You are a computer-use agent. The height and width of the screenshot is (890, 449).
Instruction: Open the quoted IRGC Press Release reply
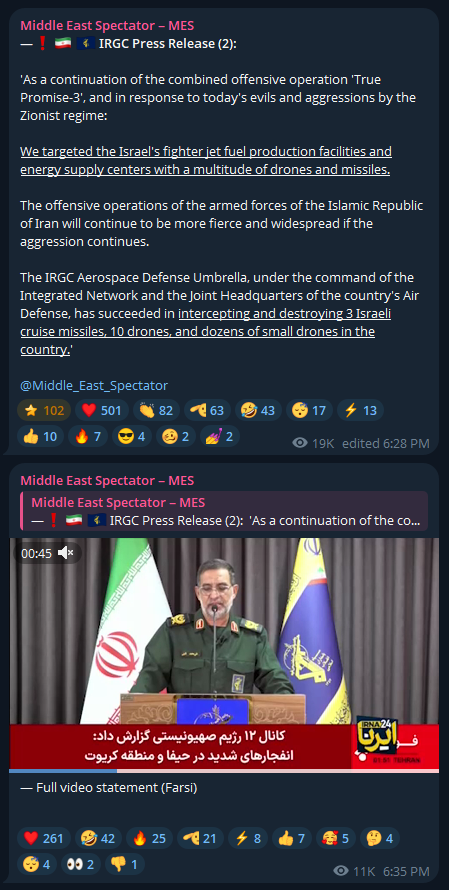[224, 511]
